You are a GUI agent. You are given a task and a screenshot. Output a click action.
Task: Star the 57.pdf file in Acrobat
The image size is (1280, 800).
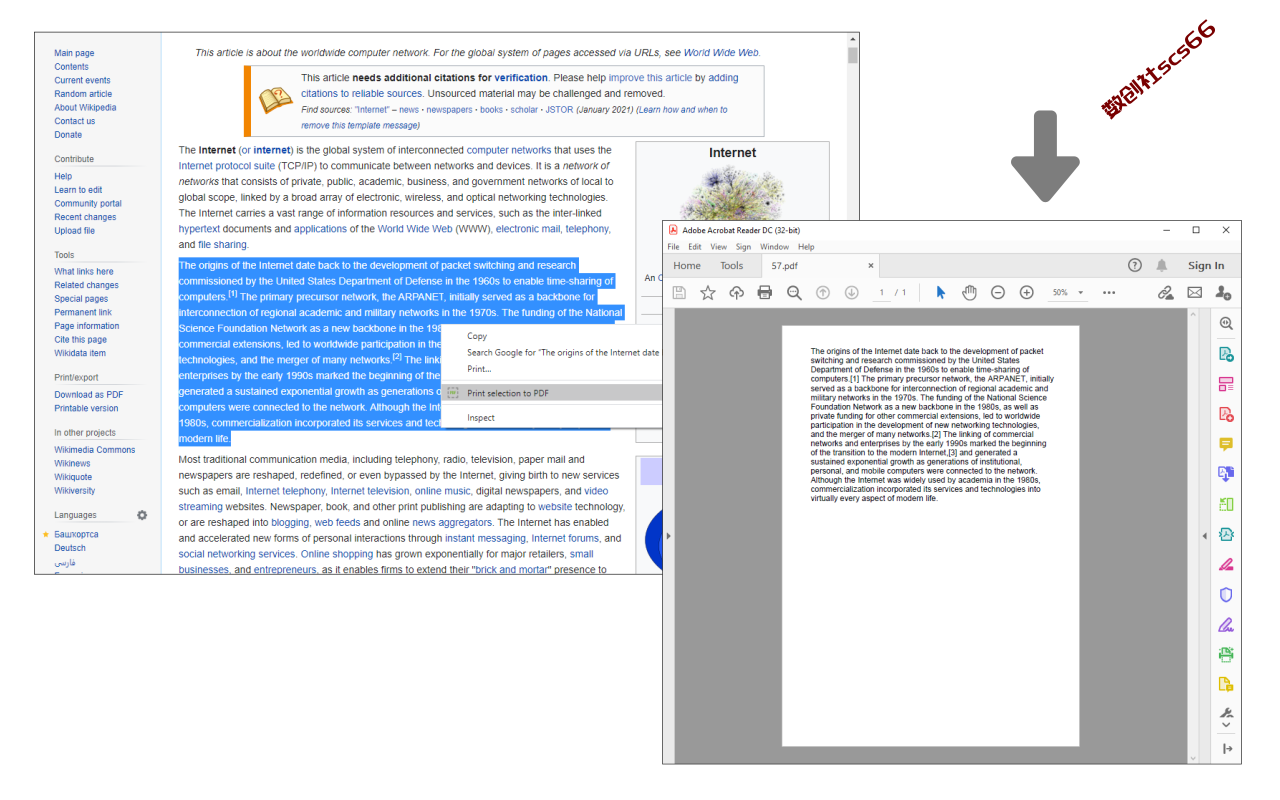708,292
